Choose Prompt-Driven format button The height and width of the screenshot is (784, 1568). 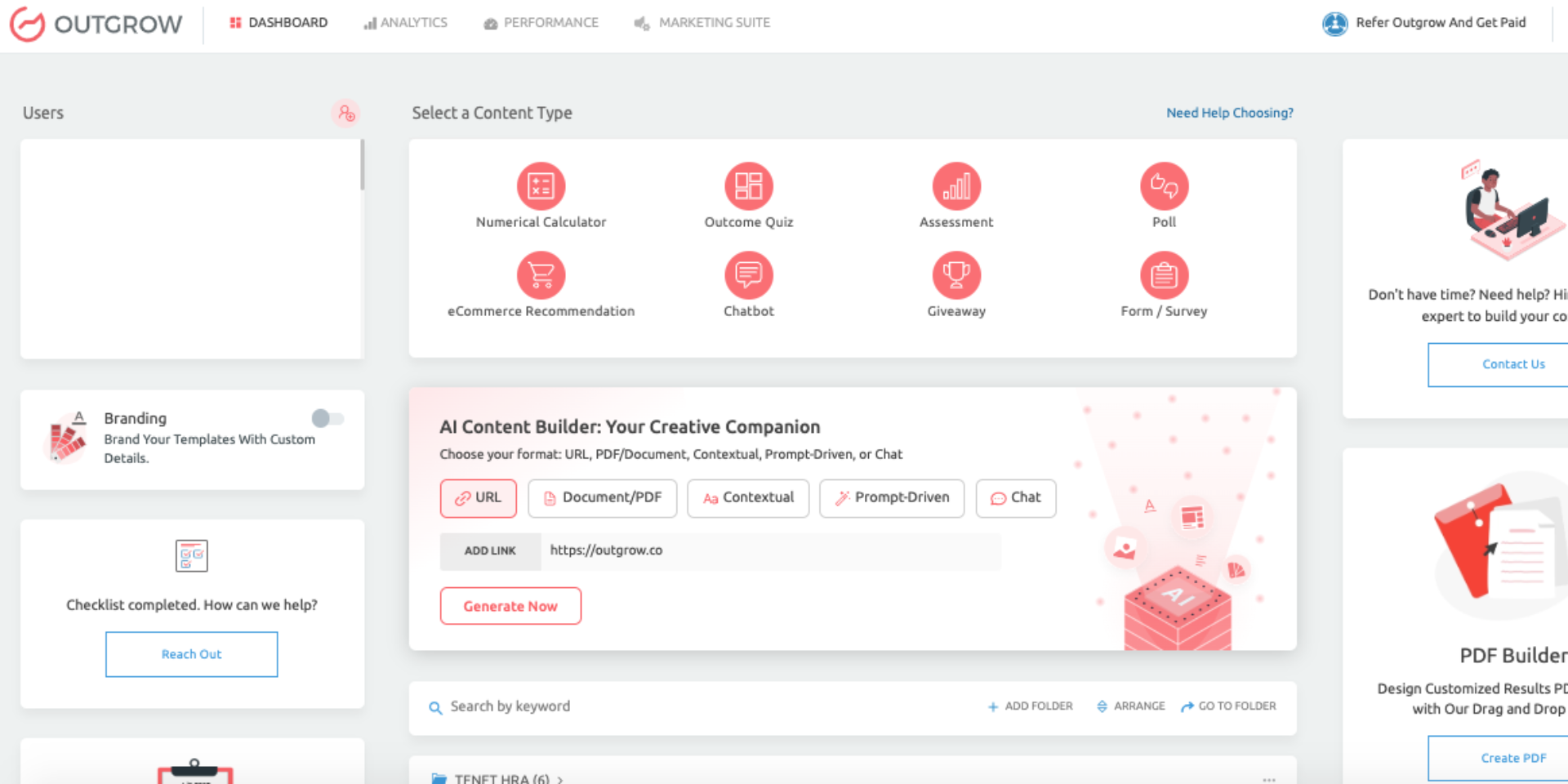click(892, 498)
